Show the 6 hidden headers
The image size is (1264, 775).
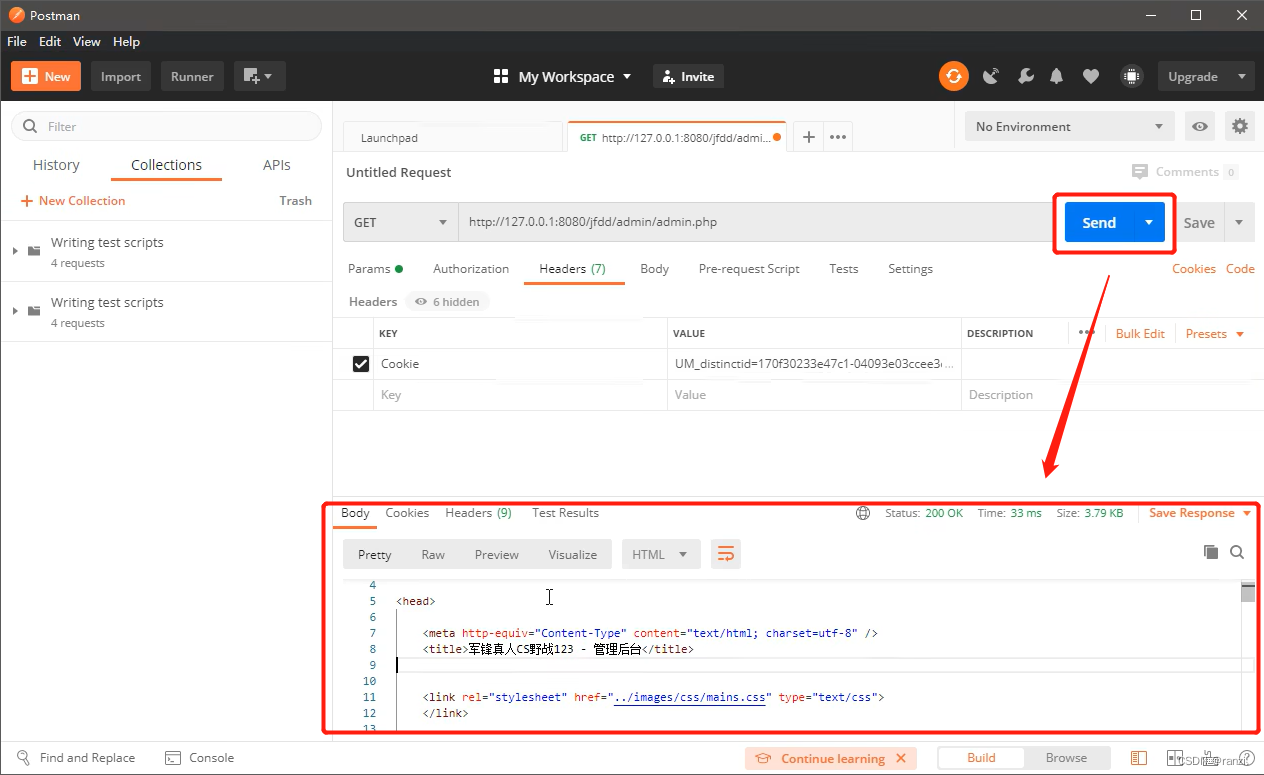(x=447, y=301)
